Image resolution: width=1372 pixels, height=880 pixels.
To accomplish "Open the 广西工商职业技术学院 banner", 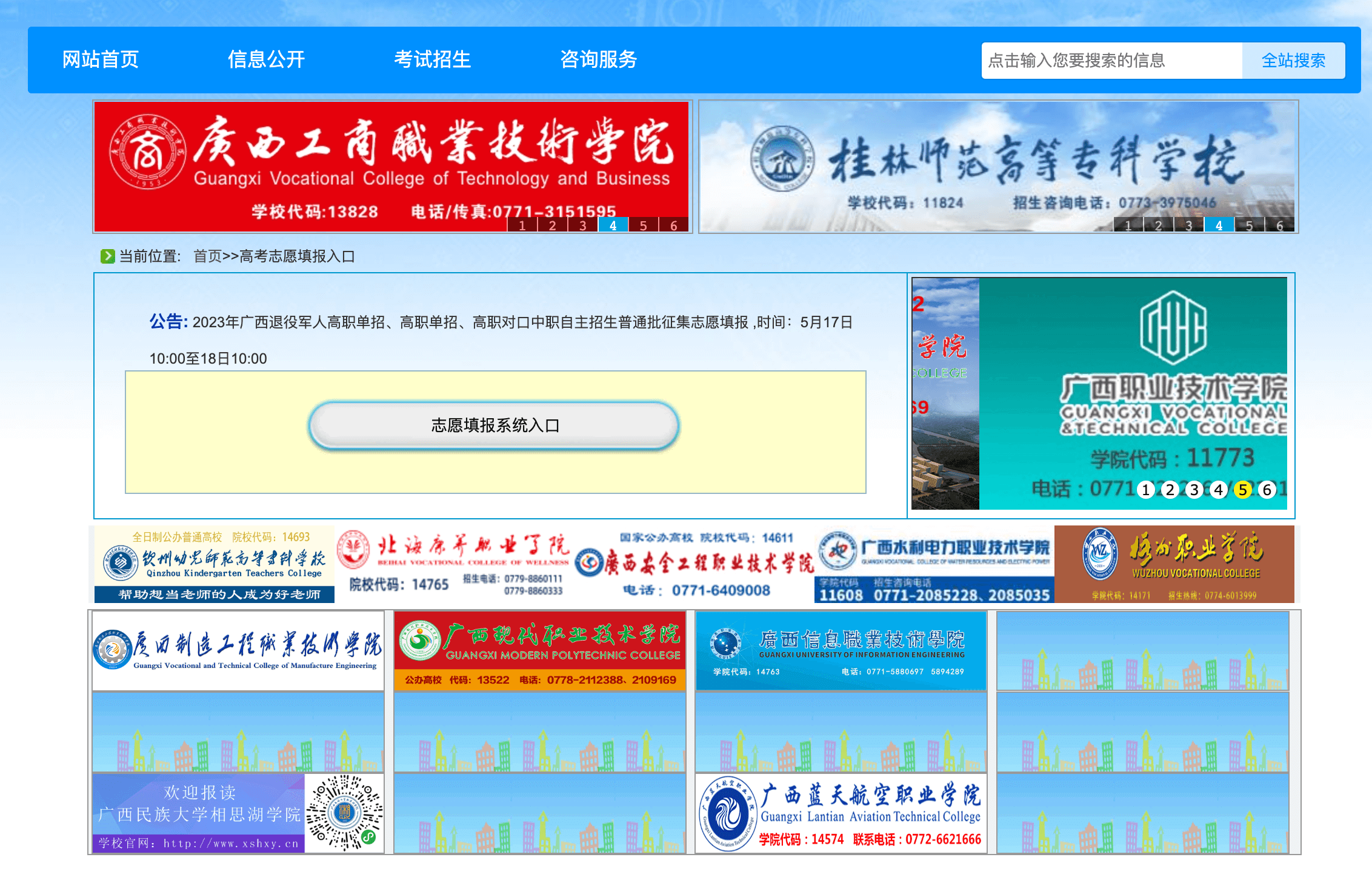I will (392, 167).
